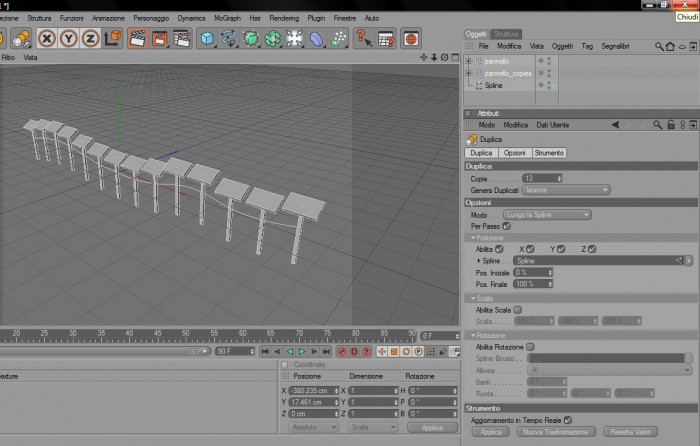Collapse the Posizione section
The height and width of the screenshot is (446, 700).
pyautogui.click(x=473, y=238)
